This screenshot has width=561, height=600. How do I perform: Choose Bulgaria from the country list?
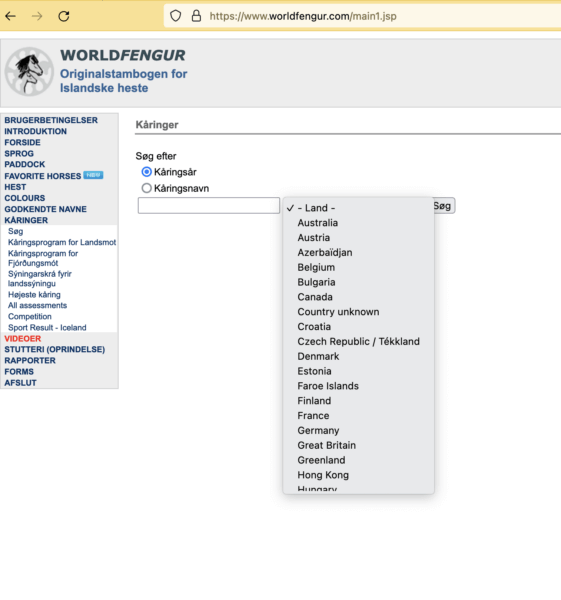tap(359, 282)
